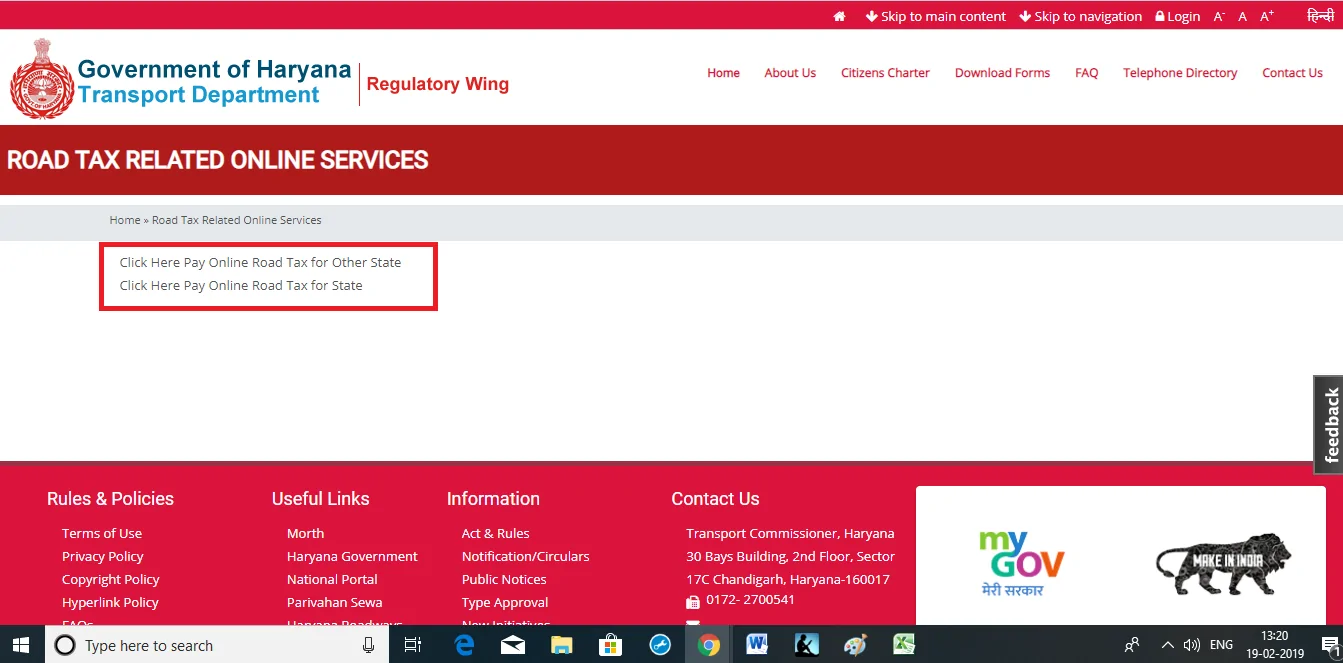Image resolution: width=1343 pixels, height=663 pixels.
Task: Click Pay Online Road Tax for State
Action: 241,285
